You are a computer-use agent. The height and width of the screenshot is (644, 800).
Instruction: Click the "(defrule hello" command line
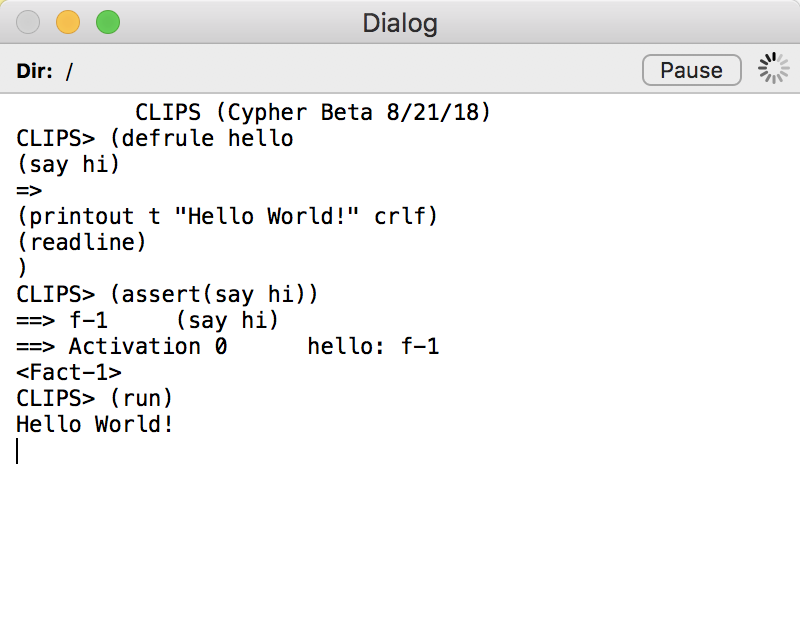click(x=155, y=138)
